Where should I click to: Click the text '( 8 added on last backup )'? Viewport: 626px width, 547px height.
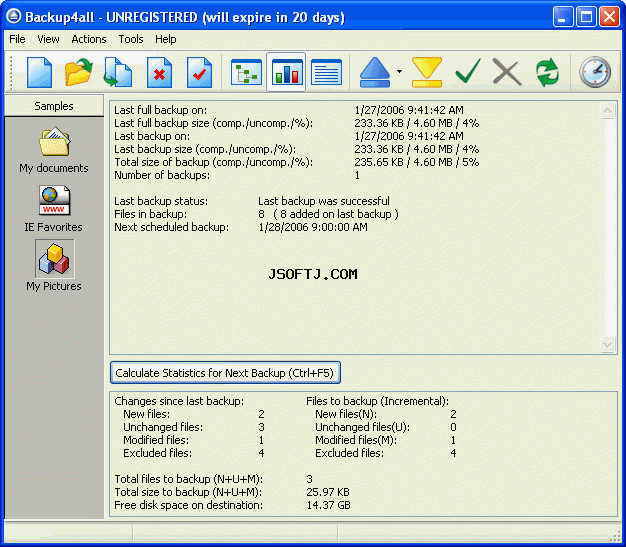point(336,214)
